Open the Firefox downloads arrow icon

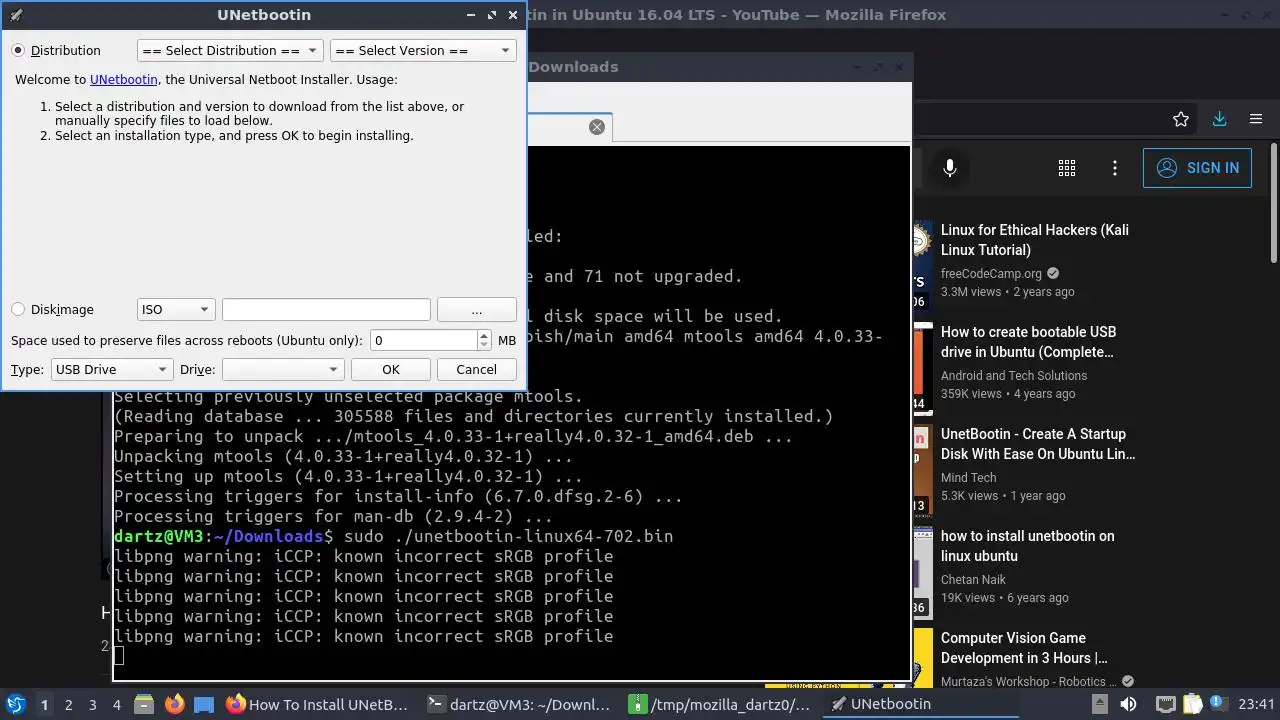[1219, 119]
